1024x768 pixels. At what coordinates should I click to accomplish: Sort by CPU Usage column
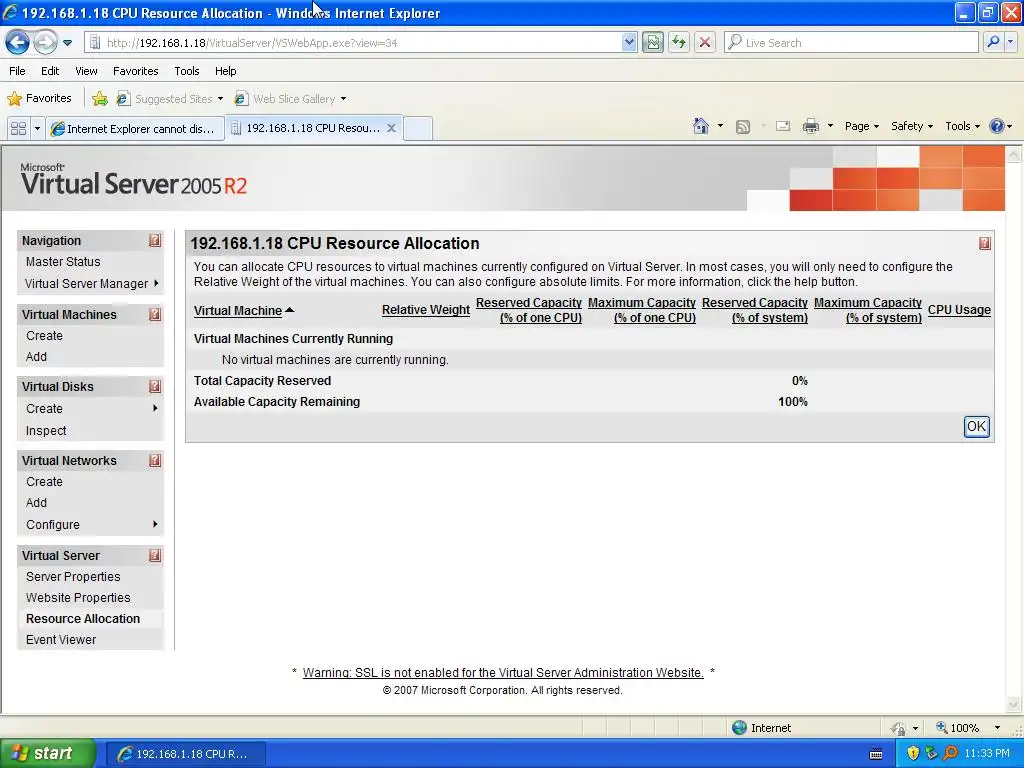pos(959,310)
